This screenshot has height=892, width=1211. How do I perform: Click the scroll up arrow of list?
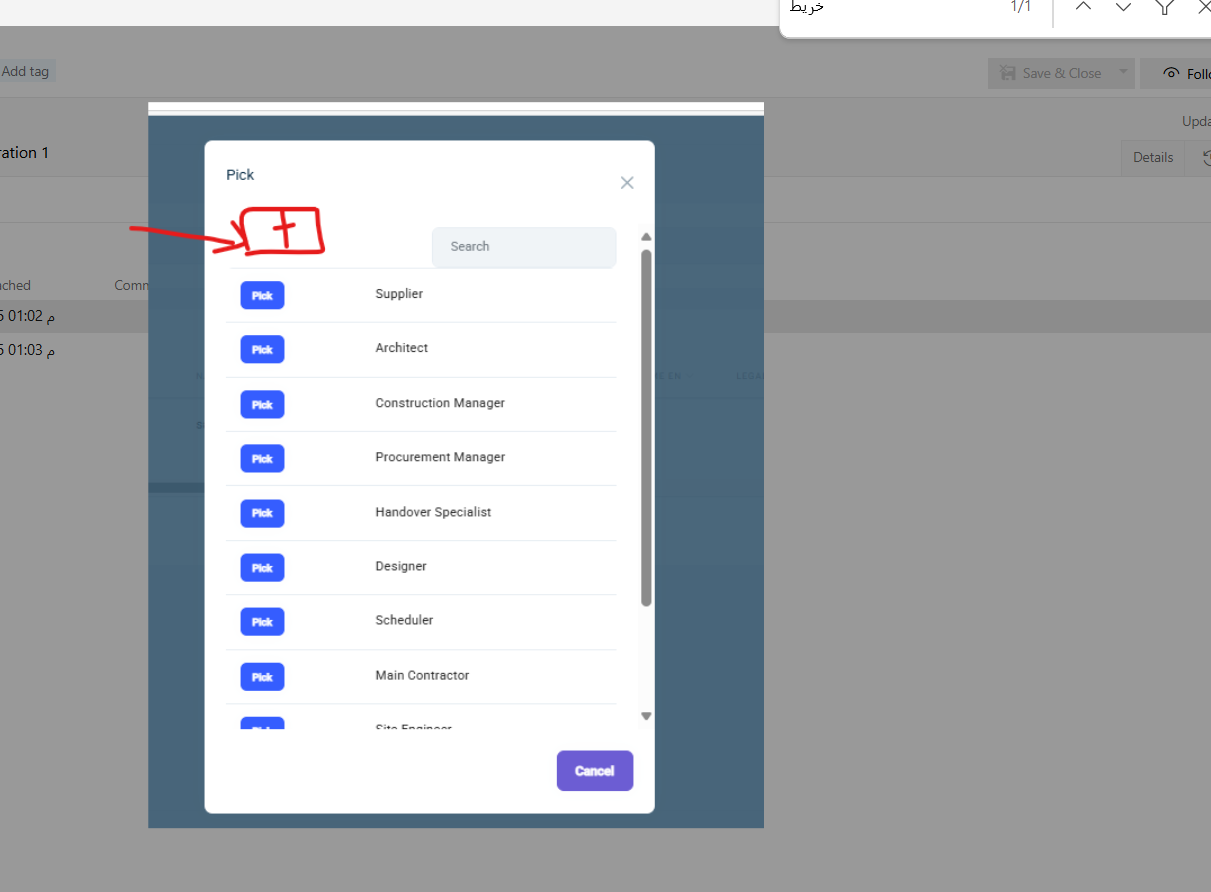[x=646, y=237]
